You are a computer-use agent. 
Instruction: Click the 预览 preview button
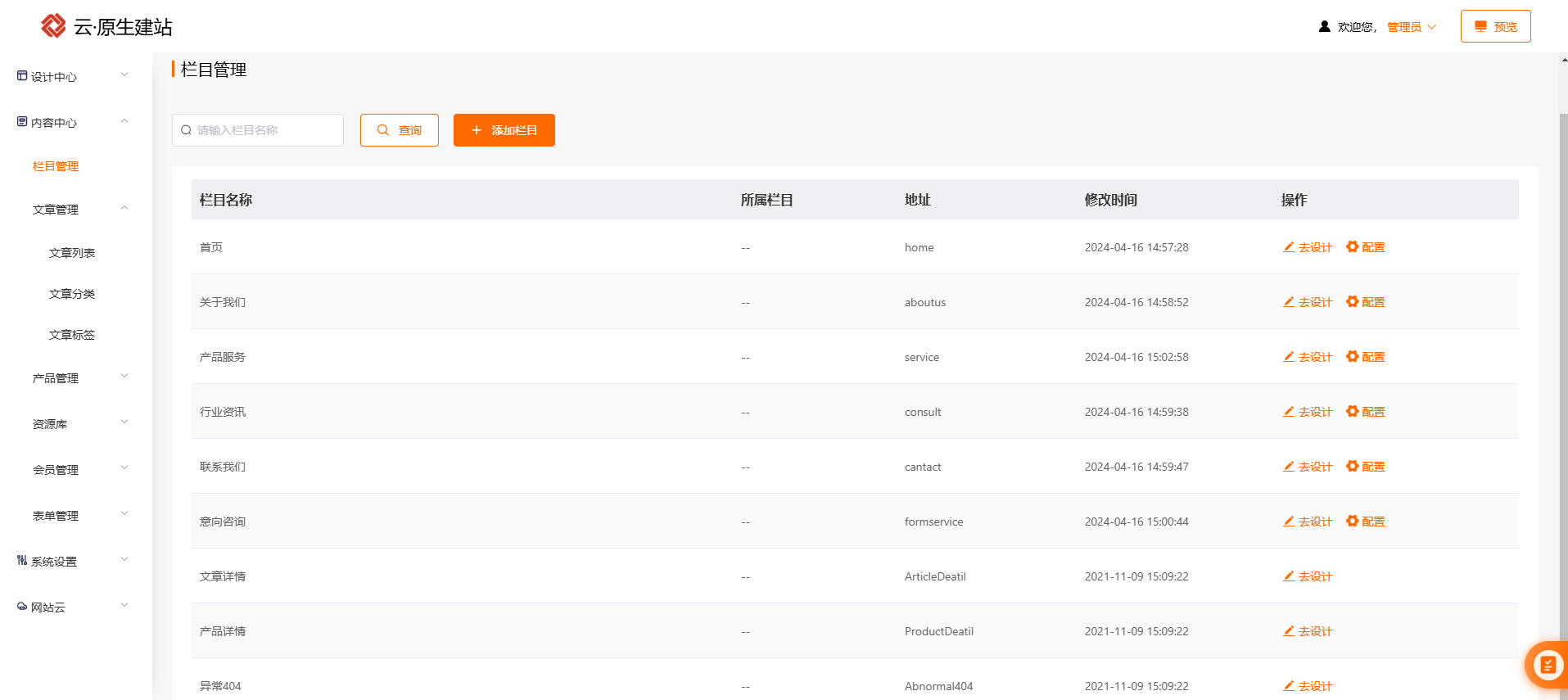tap(1495, 26)
